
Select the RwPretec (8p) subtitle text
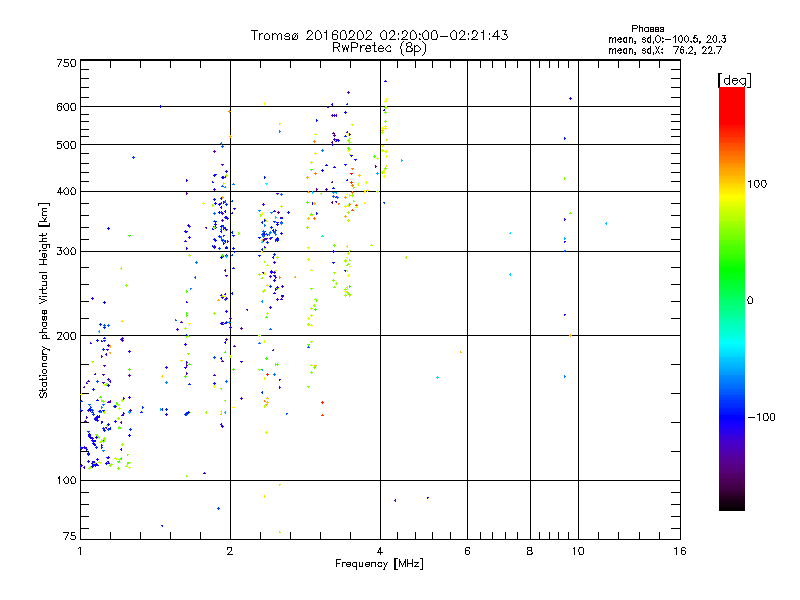(x=379, y=47)
